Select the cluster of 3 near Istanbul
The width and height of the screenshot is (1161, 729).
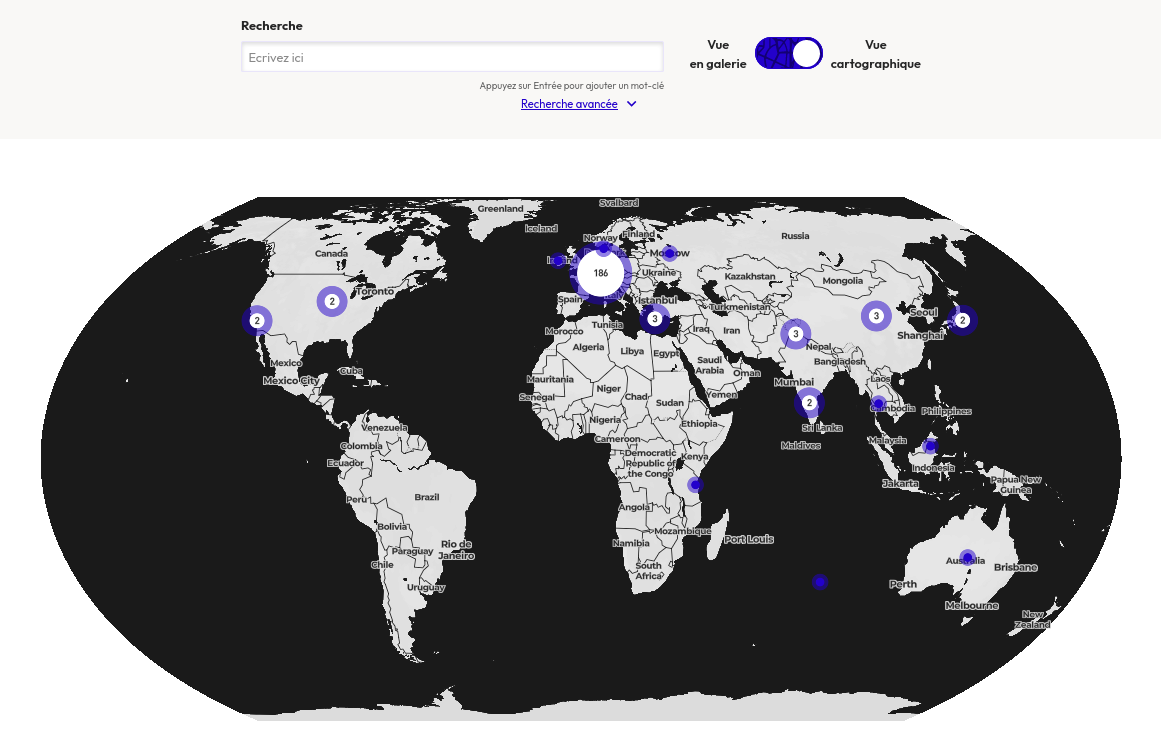pos(655,318)
